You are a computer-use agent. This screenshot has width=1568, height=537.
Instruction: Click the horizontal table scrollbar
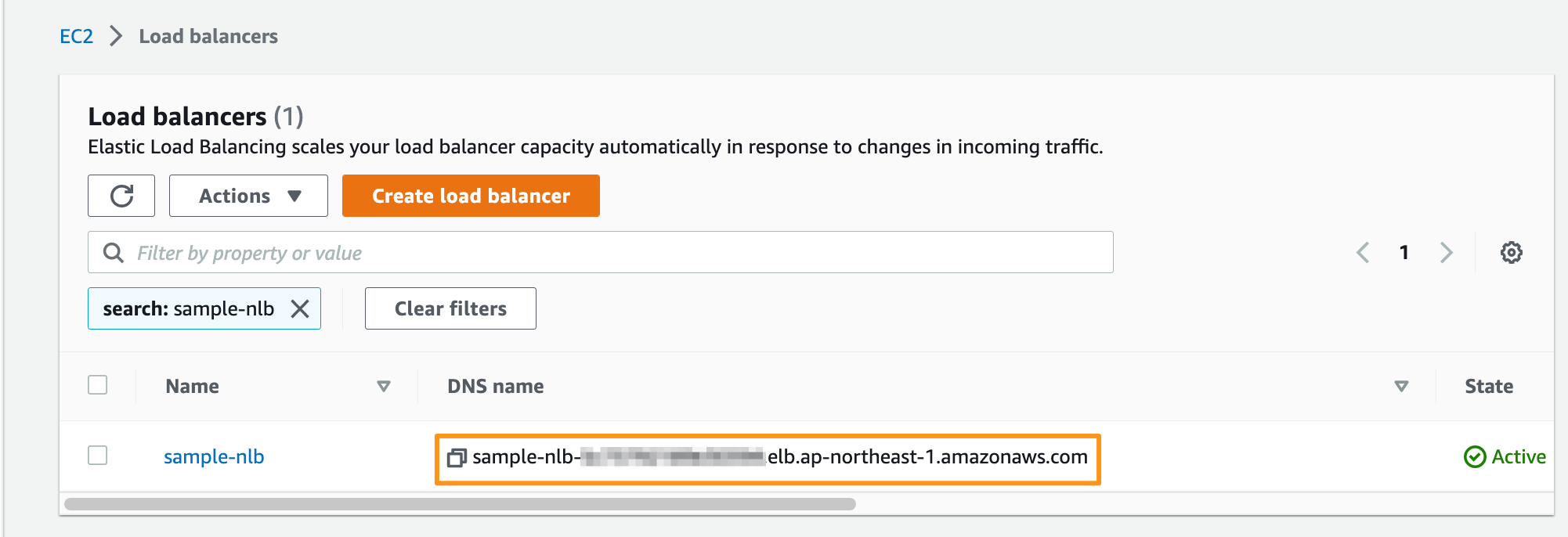460,504
